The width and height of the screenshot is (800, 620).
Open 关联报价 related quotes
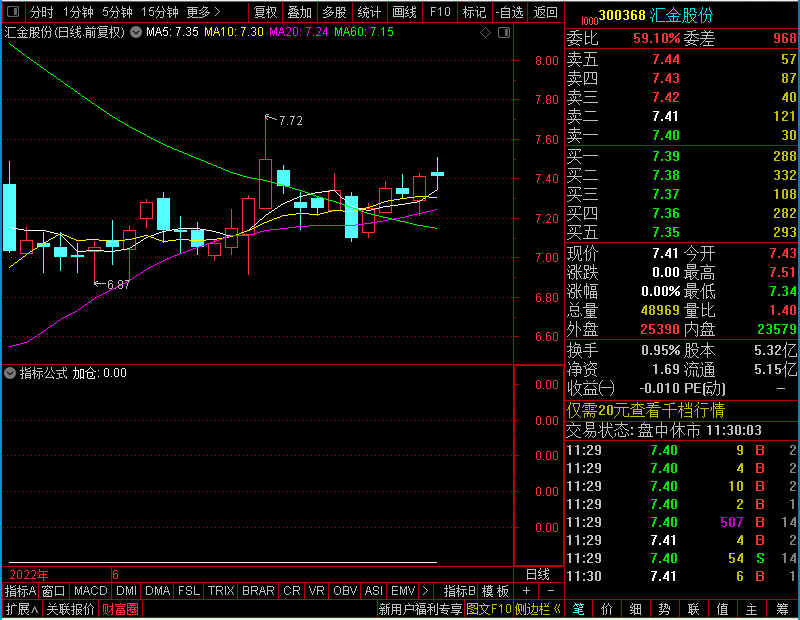point(70,609)
